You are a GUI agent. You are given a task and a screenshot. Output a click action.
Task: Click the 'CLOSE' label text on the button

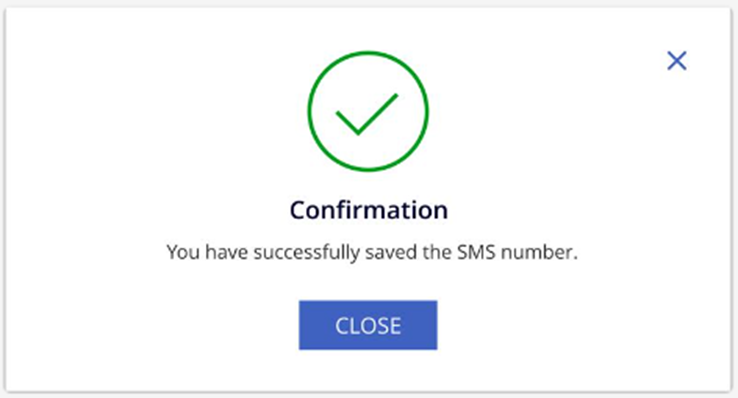click(368, 326)
